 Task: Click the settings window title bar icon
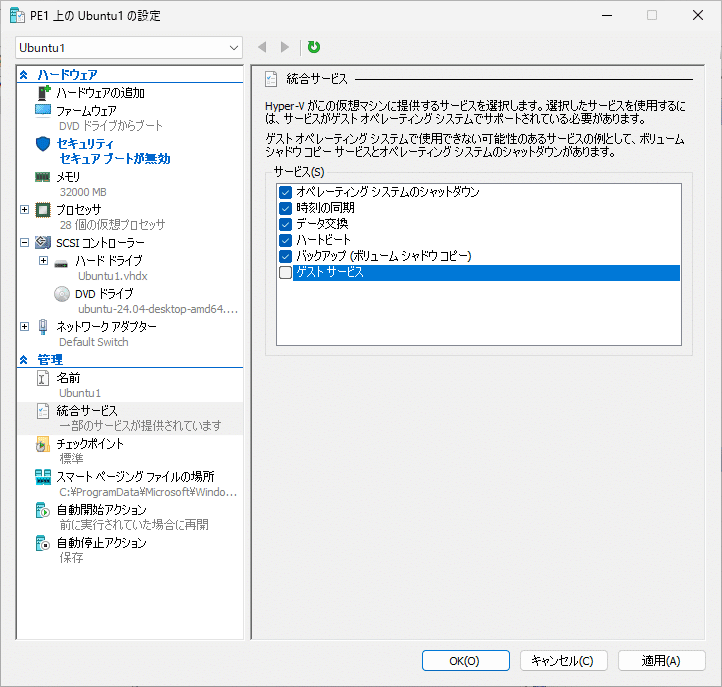(x=17, y=15)
